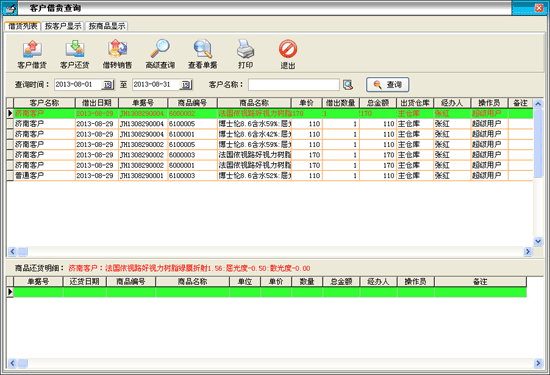Select row with 普通客户 customer
The image size is (550, 375).
(270, 175)
